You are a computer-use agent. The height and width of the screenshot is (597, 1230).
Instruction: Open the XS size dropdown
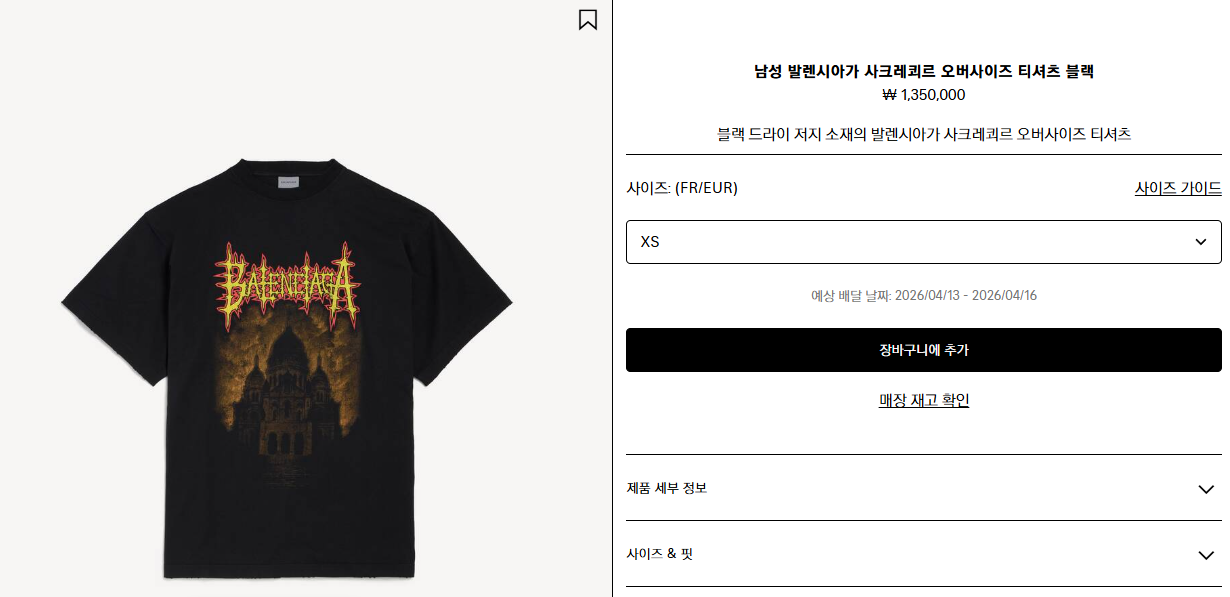(923, 242)
